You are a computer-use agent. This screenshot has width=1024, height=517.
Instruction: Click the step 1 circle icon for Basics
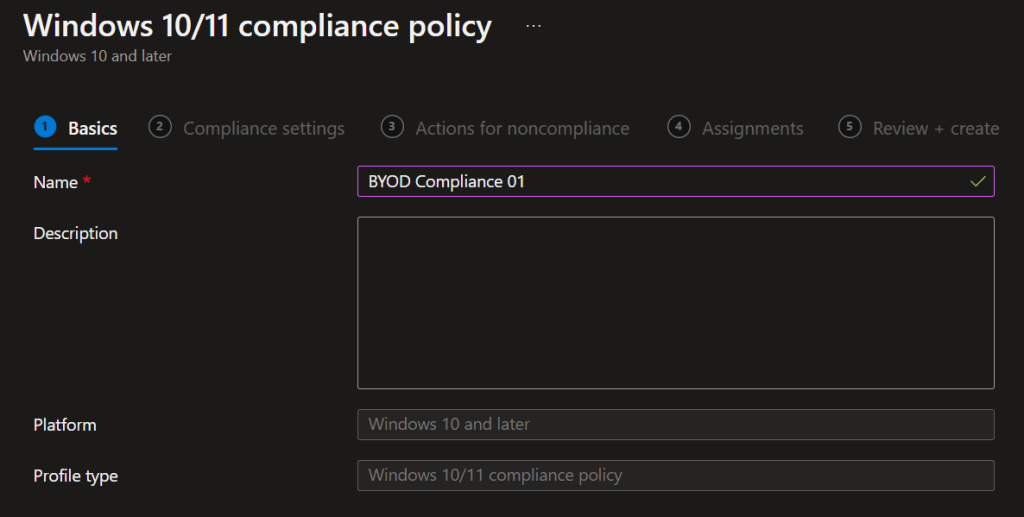[x=45, y=127]
